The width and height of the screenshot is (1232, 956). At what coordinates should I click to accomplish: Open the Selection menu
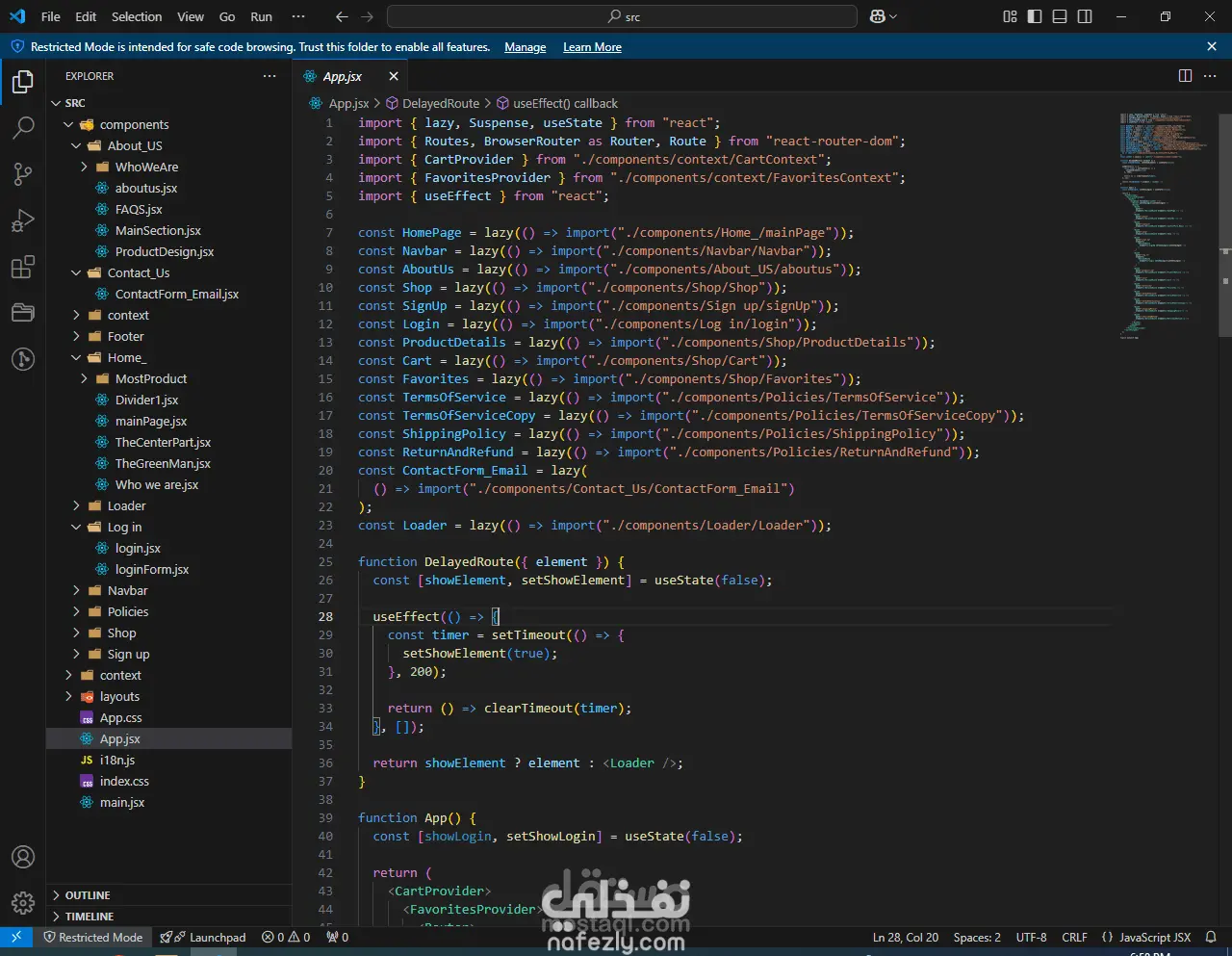click(x=137, y=16)
